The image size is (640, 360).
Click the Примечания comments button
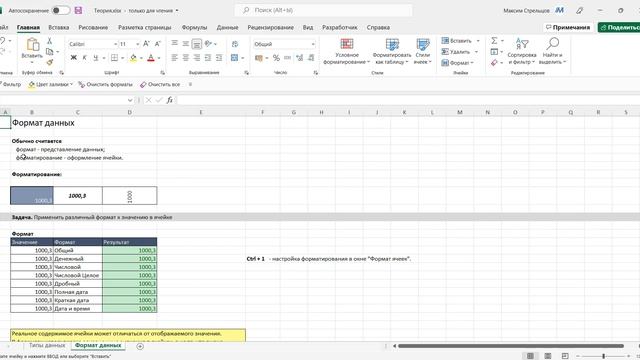click(x=568, y=27)
